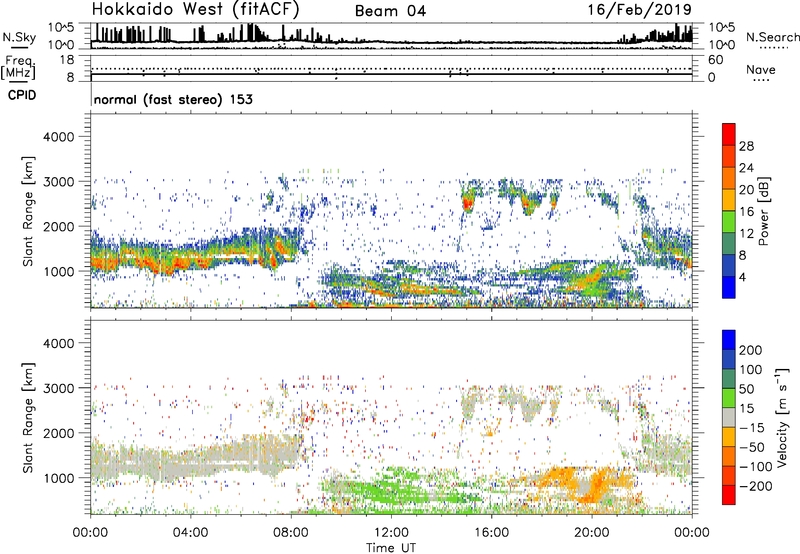
Task: Click "28" on the power colorbar
Action: click(x=746, y=146)
